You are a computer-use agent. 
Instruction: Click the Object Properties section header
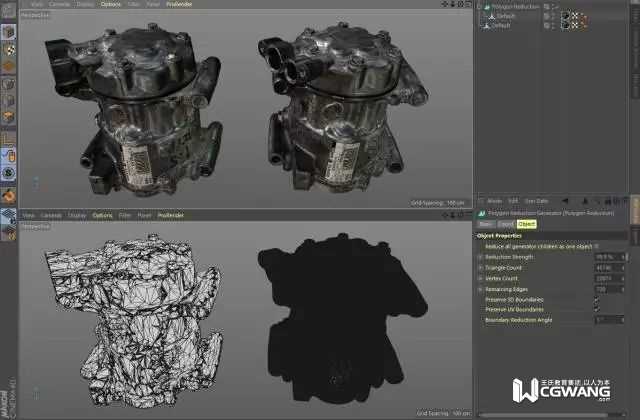click(x=550, y=236)
